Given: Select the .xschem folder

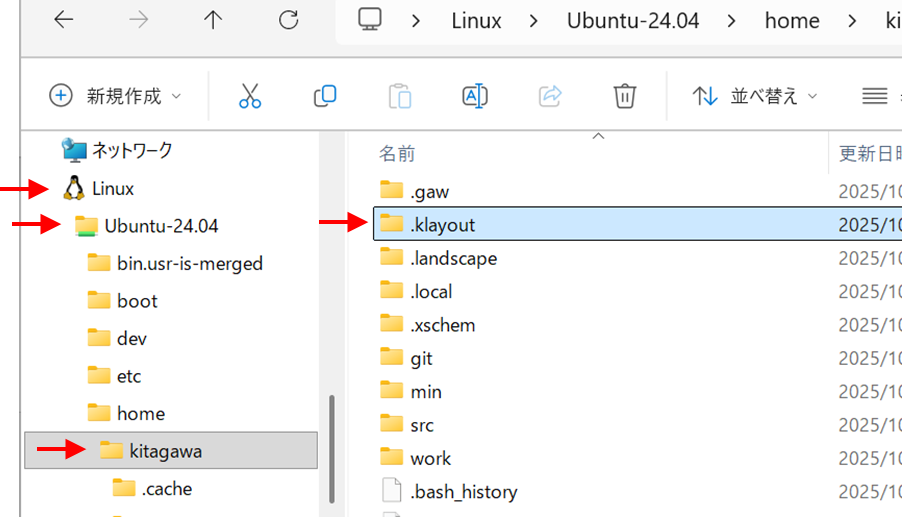Looking at the screenshot, I should point(442,325).
